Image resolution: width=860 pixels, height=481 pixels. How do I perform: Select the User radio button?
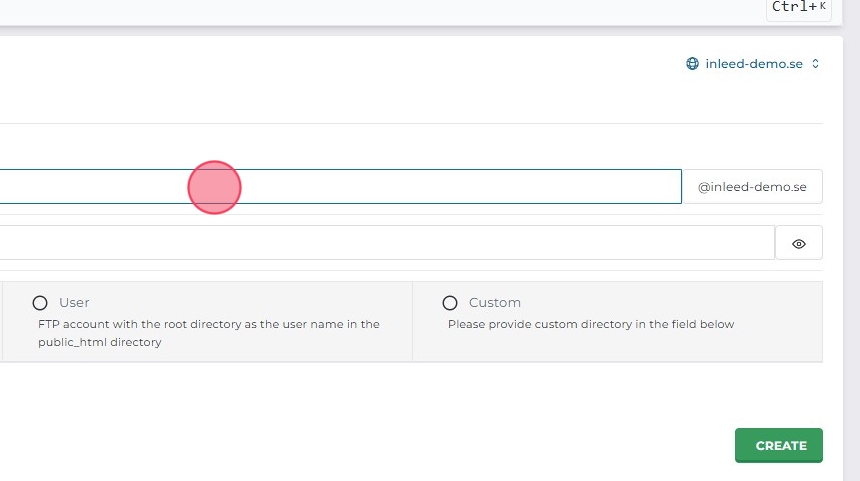pyautogui.click(x=40, y=303)
